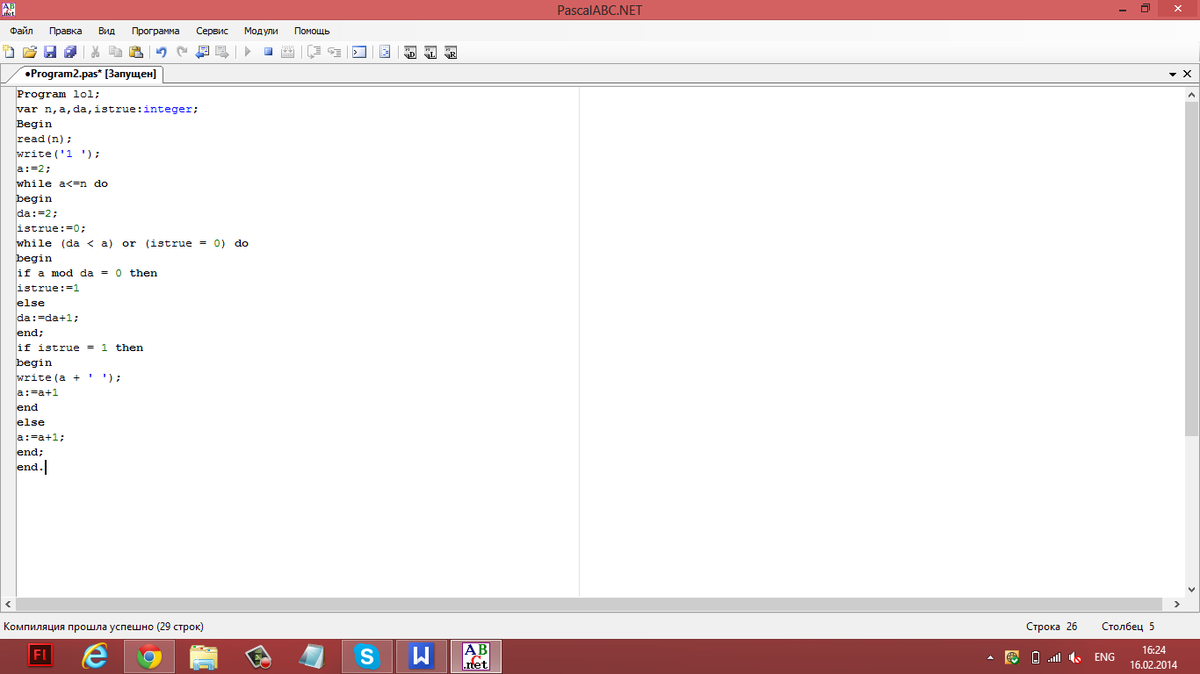Open the Сервис menu
This screenshot has width=1200, height=674.
(x=212, y=31)
